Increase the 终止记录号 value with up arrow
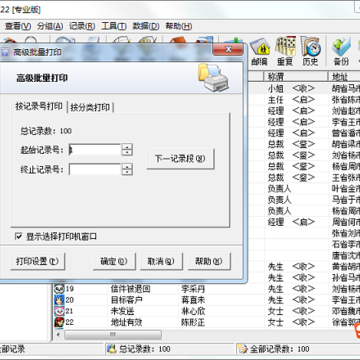Viewport: 360px width, 360px height. 127,166
